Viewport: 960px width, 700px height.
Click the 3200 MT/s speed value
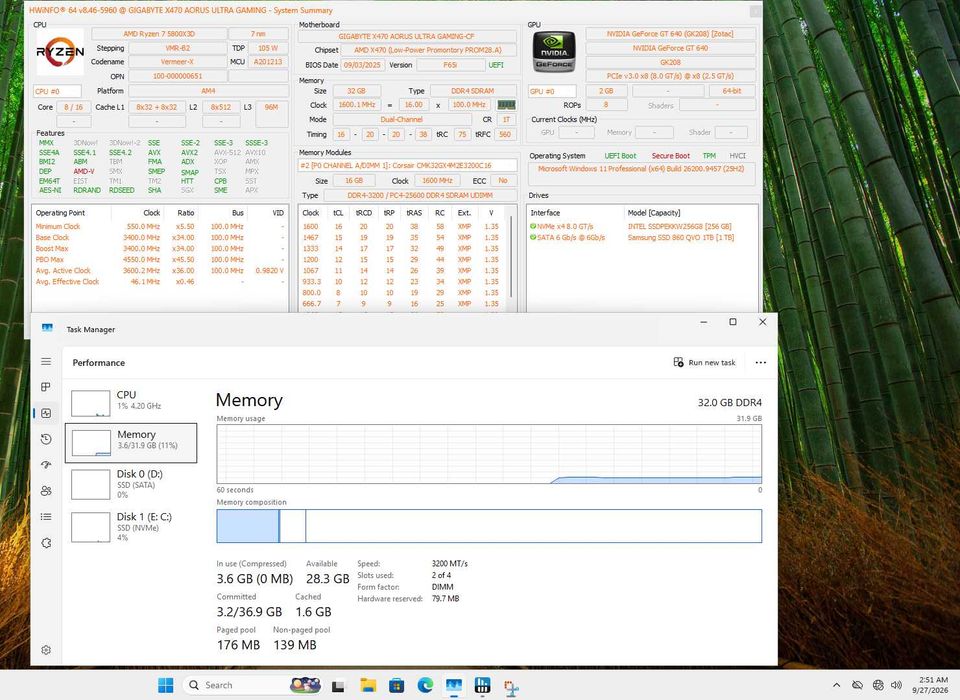449,563
